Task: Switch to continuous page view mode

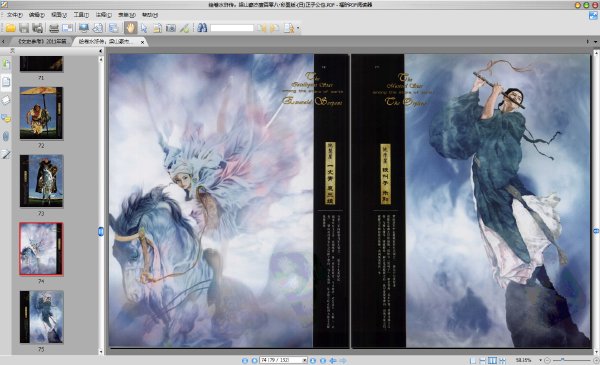Action: [x=483, y=360]
